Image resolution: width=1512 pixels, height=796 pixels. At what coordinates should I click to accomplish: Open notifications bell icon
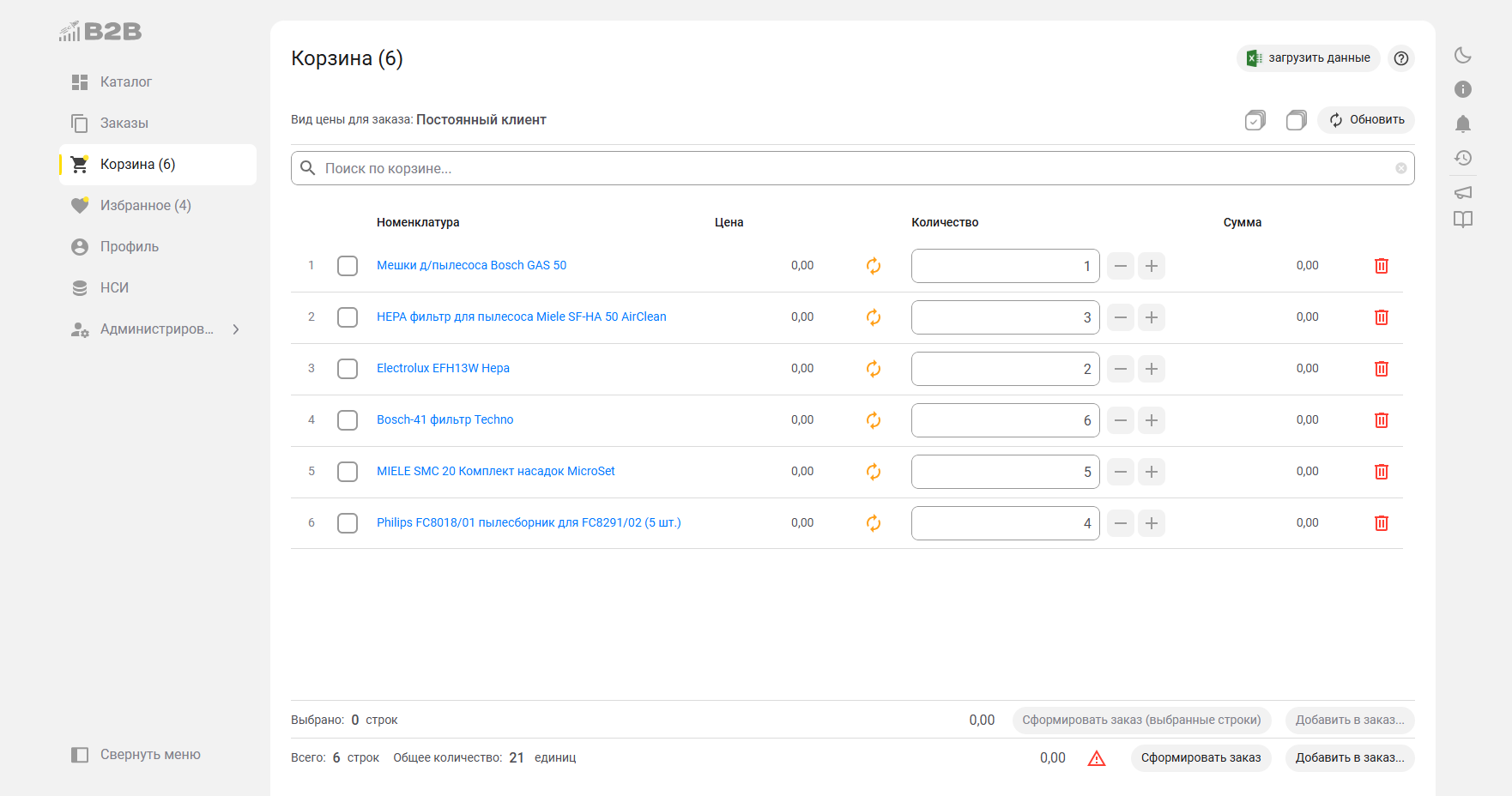(x=1463, y=124)
